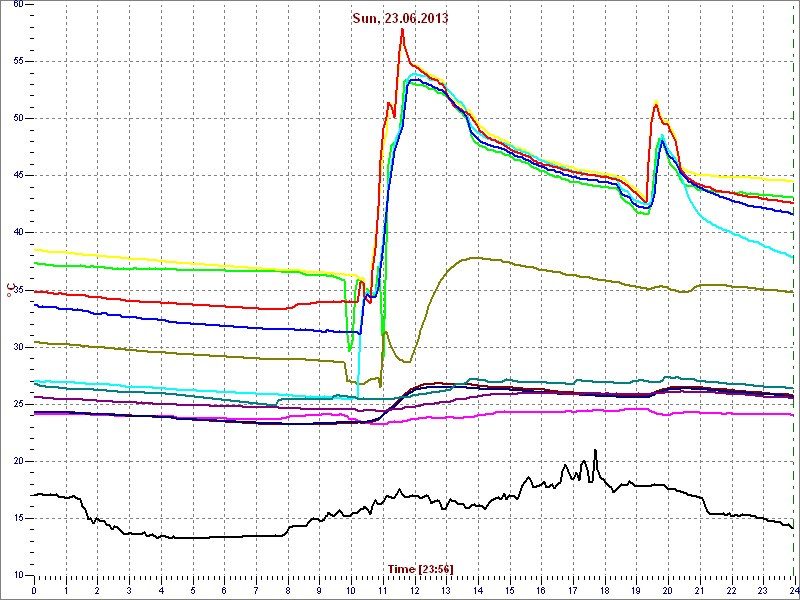Click hour 18 on the time axis
This screenshot has width=800, height=600.
(604, 590)
